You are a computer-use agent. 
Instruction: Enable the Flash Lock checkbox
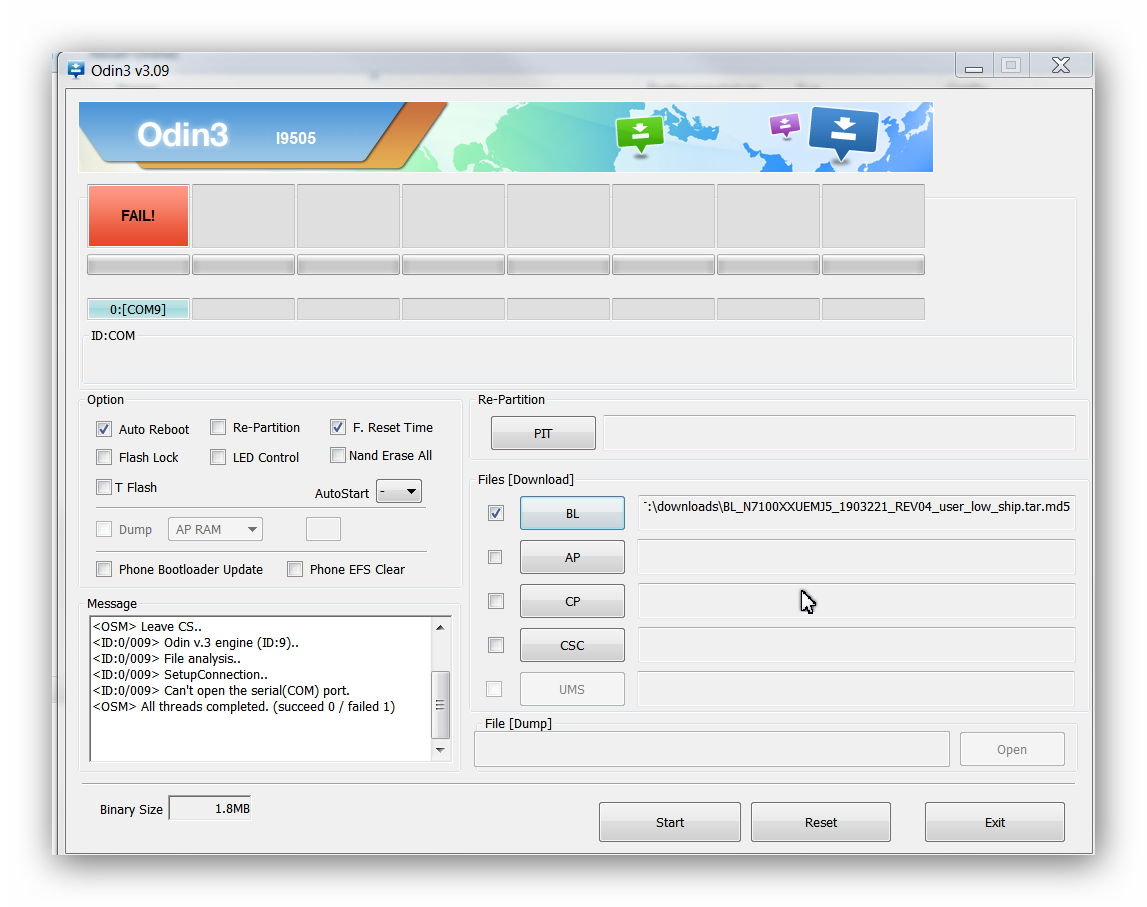click(104, 457)
